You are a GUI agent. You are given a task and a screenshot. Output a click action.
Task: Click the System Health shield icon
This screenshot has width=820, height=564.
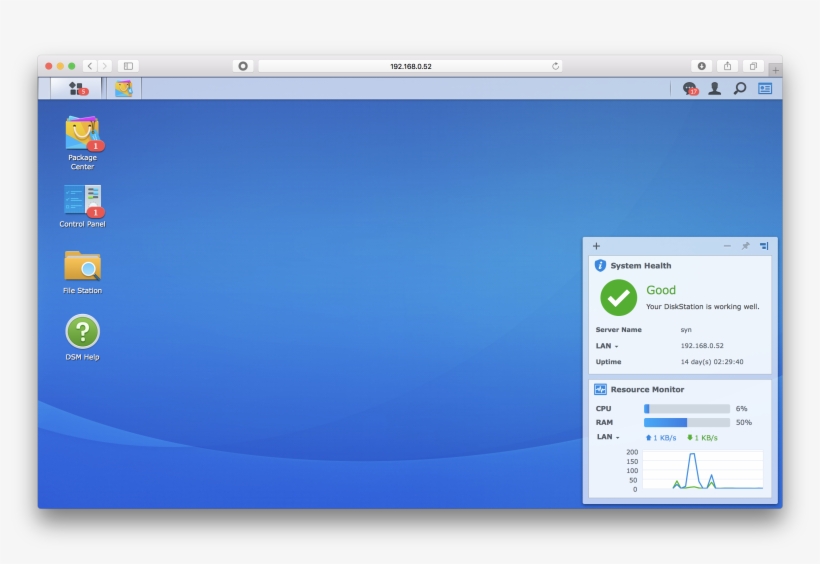click(600, 266)
